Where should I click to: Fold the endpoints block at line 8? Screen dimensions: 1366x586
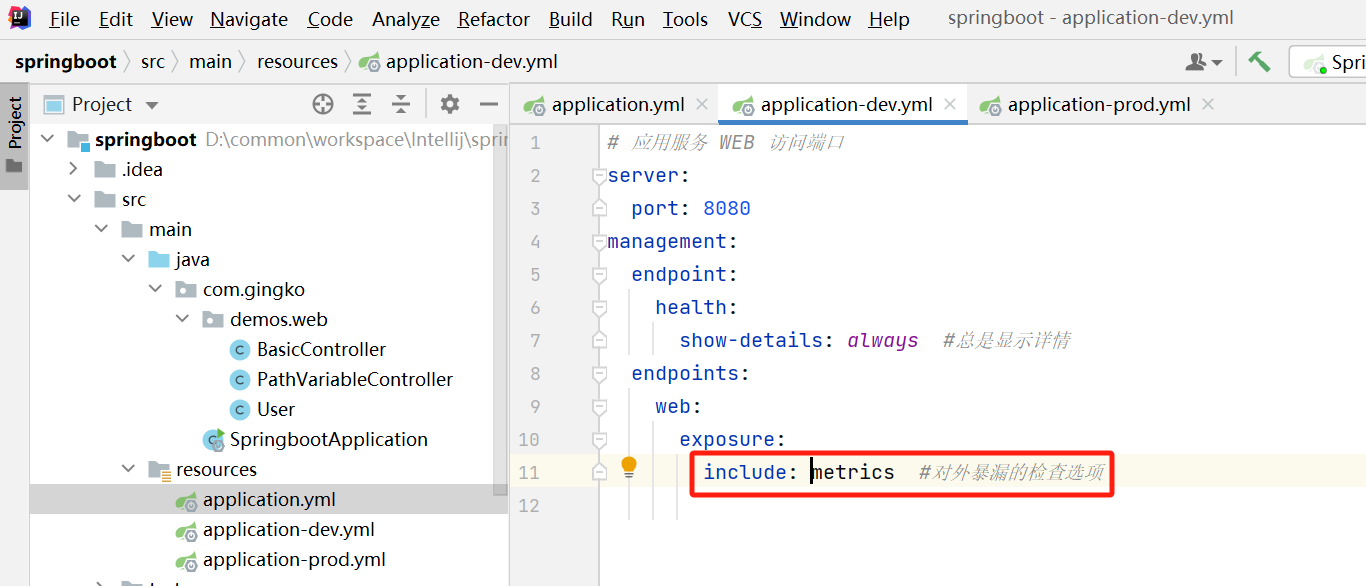tap(599, 373)
